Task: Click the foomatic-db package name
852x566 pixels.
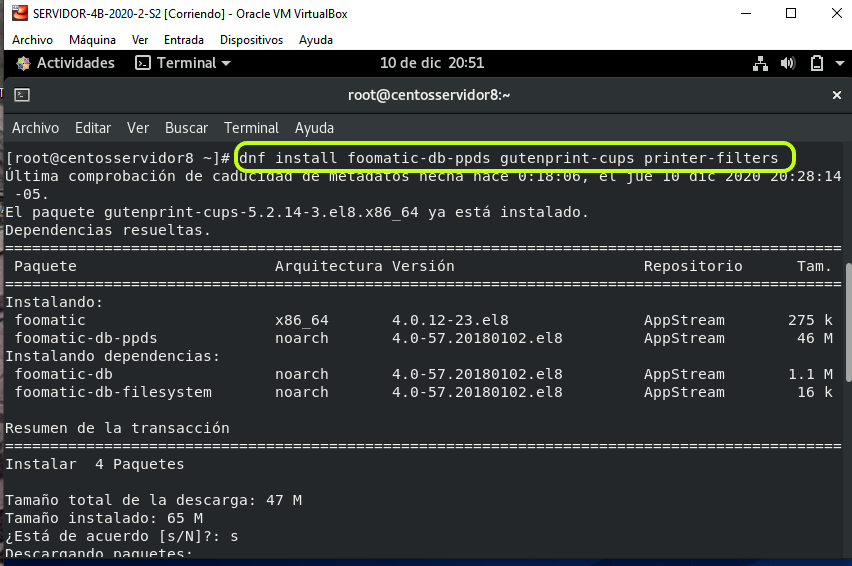Action: (64, 374)
